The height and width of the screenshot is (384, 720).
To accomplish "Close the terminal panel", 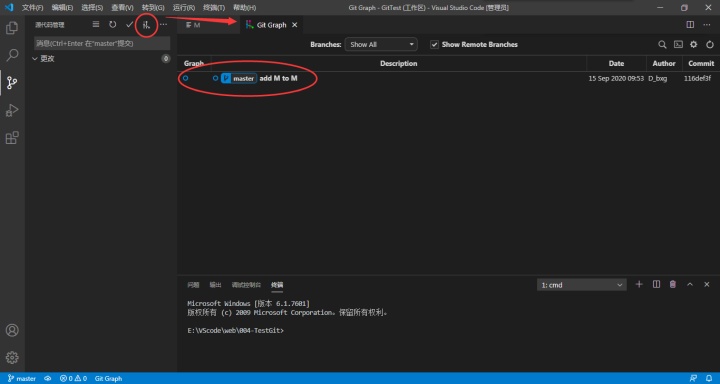I will (x=707, y=284).
